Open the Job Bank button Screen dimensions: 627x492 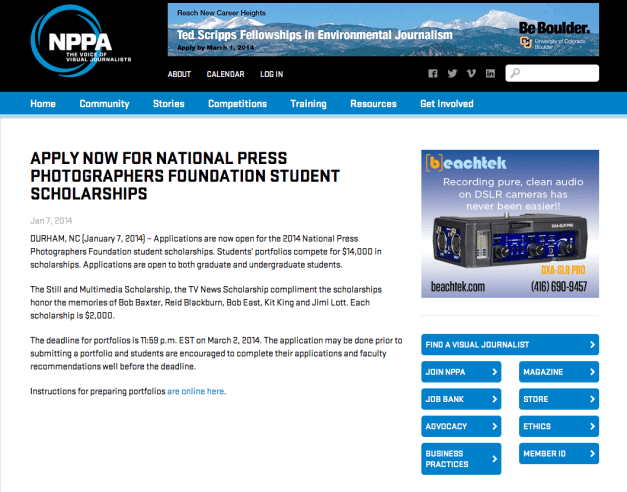click(461, 399)
